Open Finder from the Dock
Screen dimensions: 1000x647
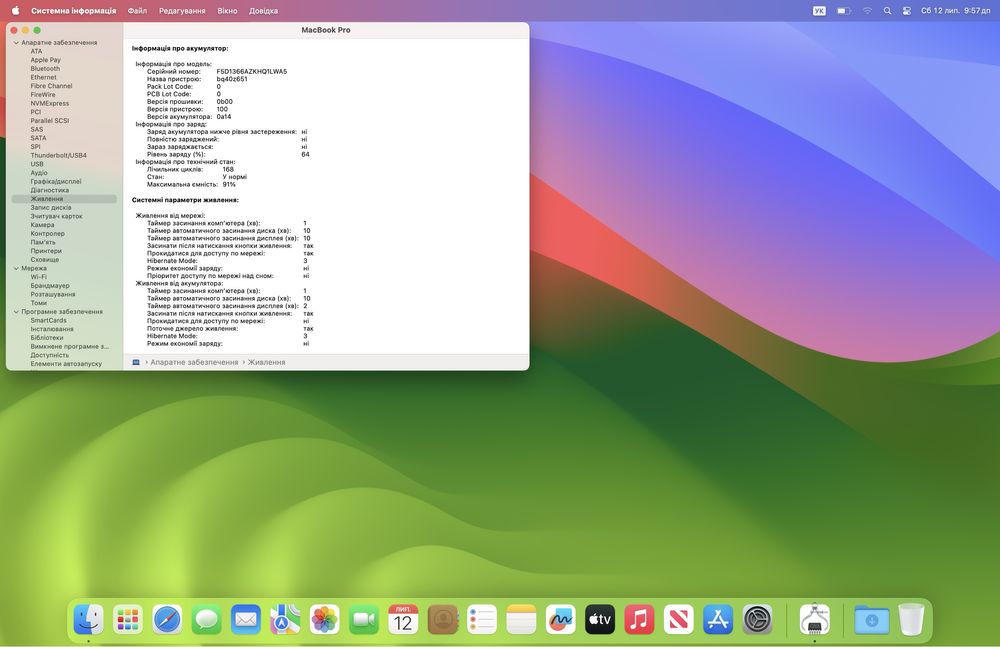pos(89,619)
